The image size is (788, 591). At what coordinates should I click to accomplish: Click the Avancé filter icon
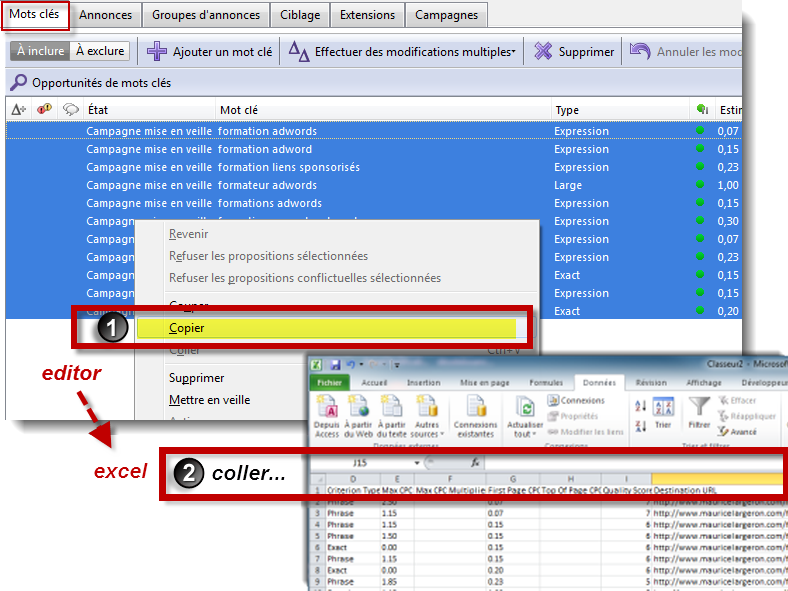point(723,431)
